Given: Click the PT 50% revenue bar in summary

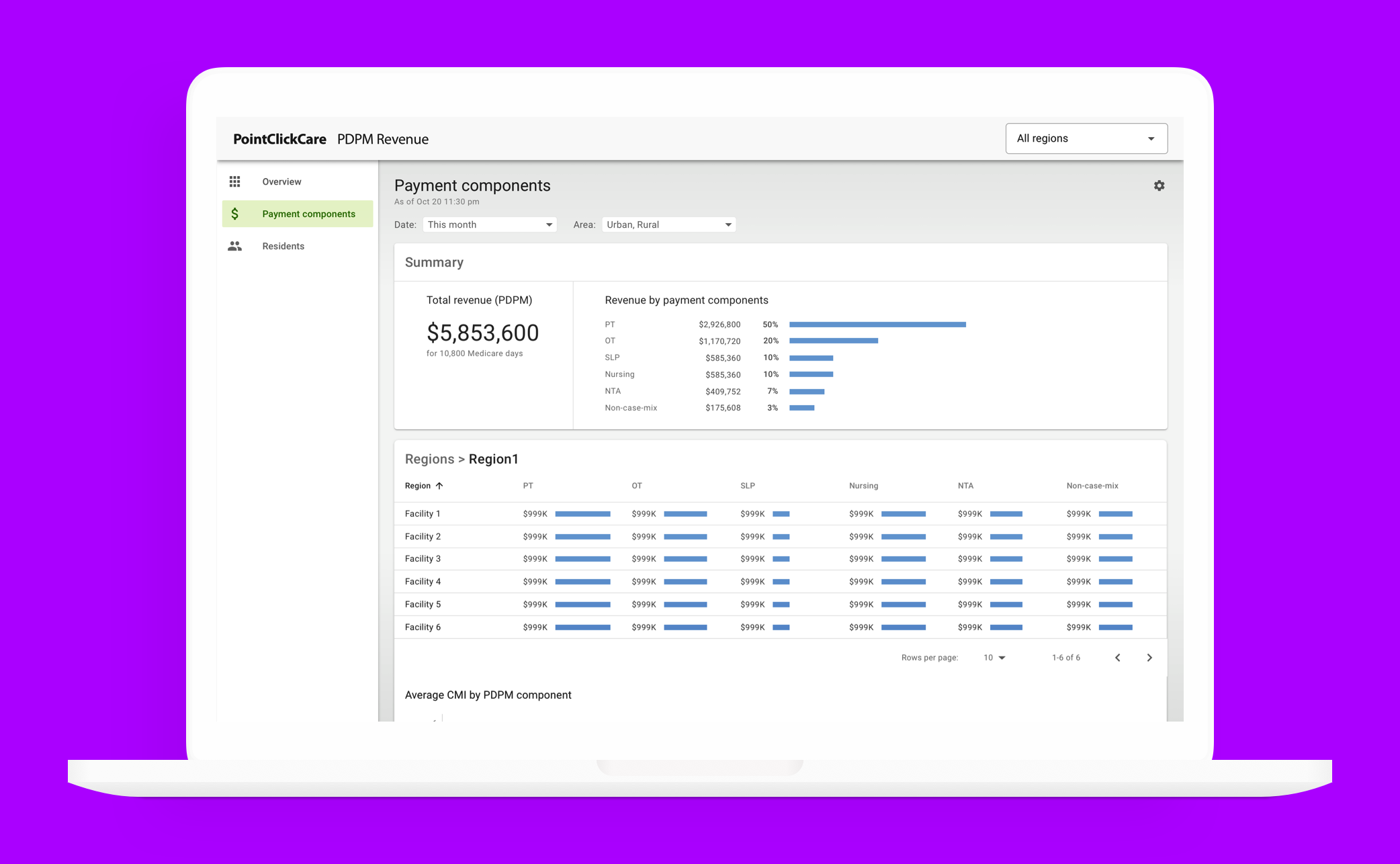Looking at the screenshot, I should (877, 325).
